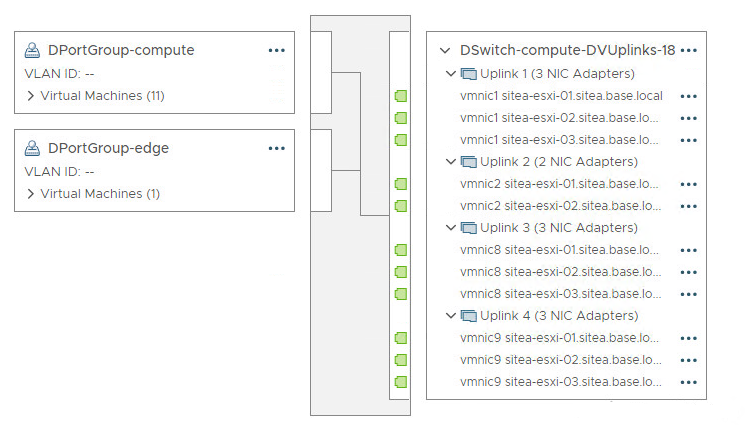Image resolution: width=755 pixels, height=425 pixels.
Task: Click the DPortGroup-compute port group icon
Action: point(33,50)
